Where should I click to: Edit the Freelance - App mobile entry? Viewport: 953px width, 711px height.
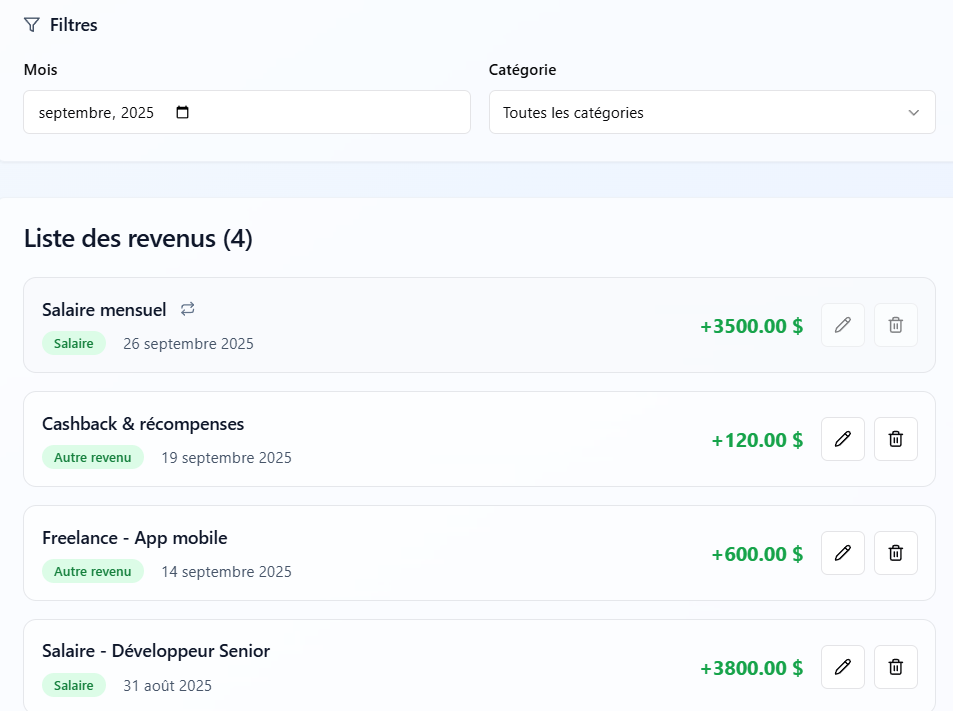(x=842, y=553)
